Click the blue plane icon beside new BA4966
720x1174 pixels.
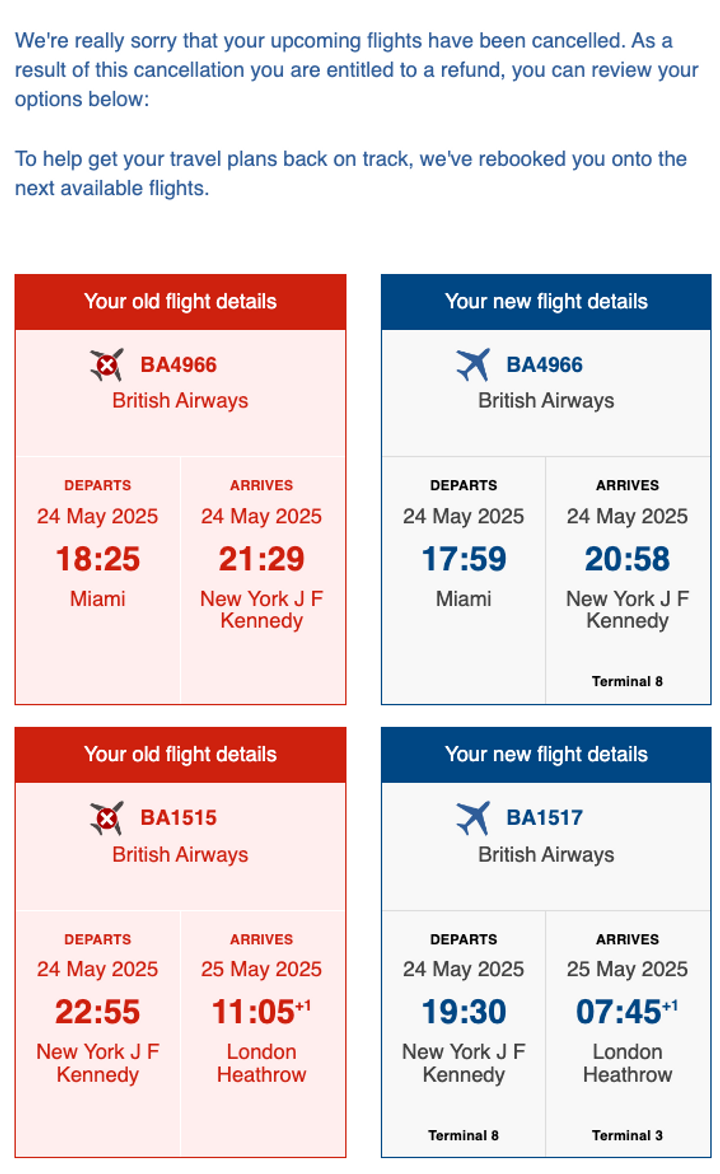click(473, 365)
